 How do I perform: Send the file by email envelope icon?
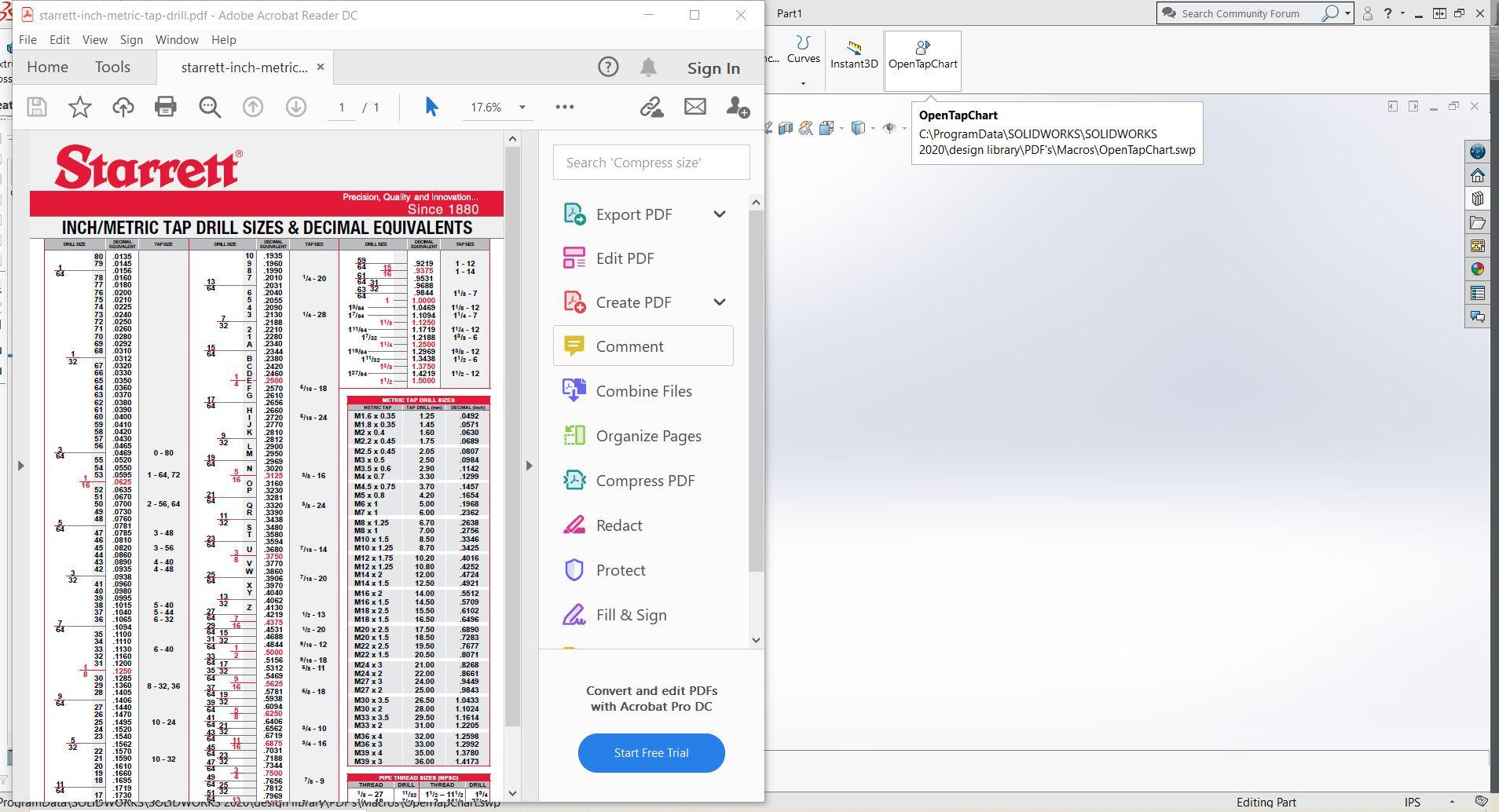[695, 107]
